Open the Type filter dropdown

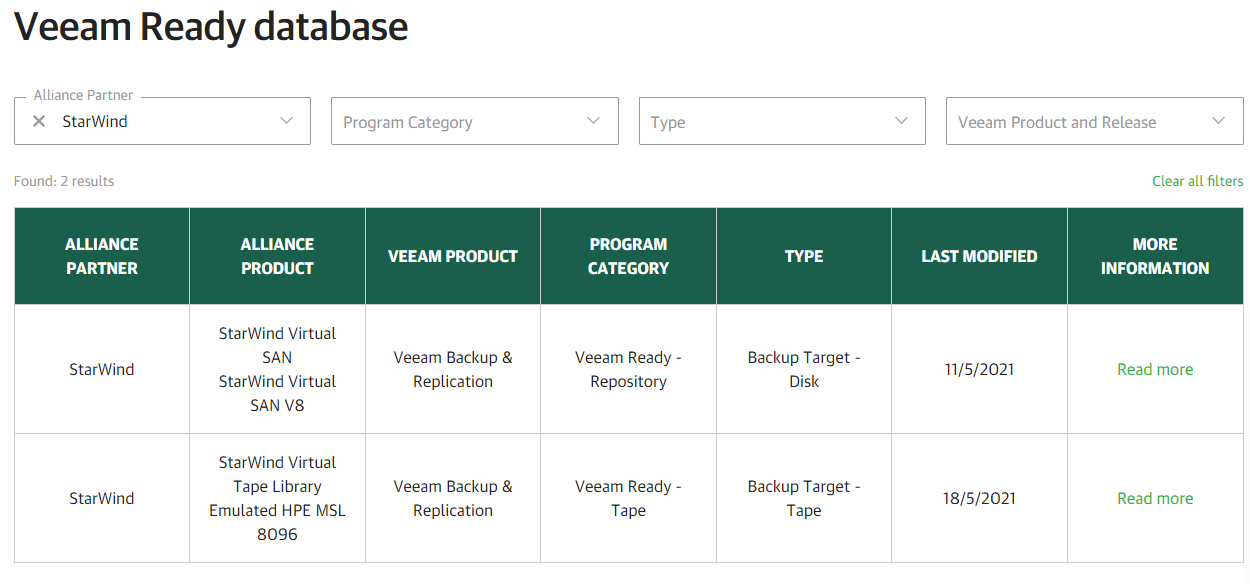(781, 121)
